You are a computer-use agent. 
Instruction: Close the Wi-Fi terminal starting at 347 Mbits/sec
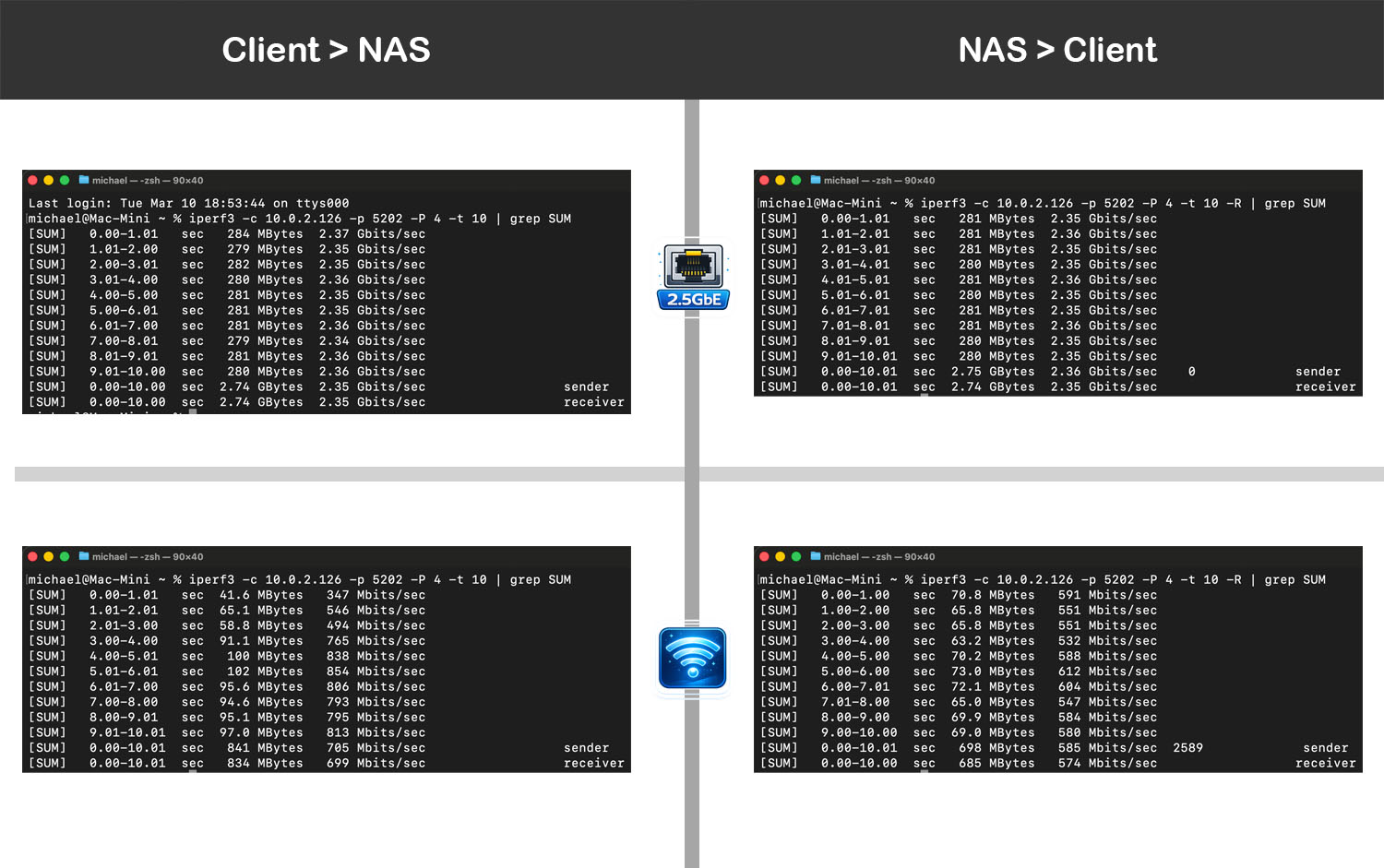point(33,556)
